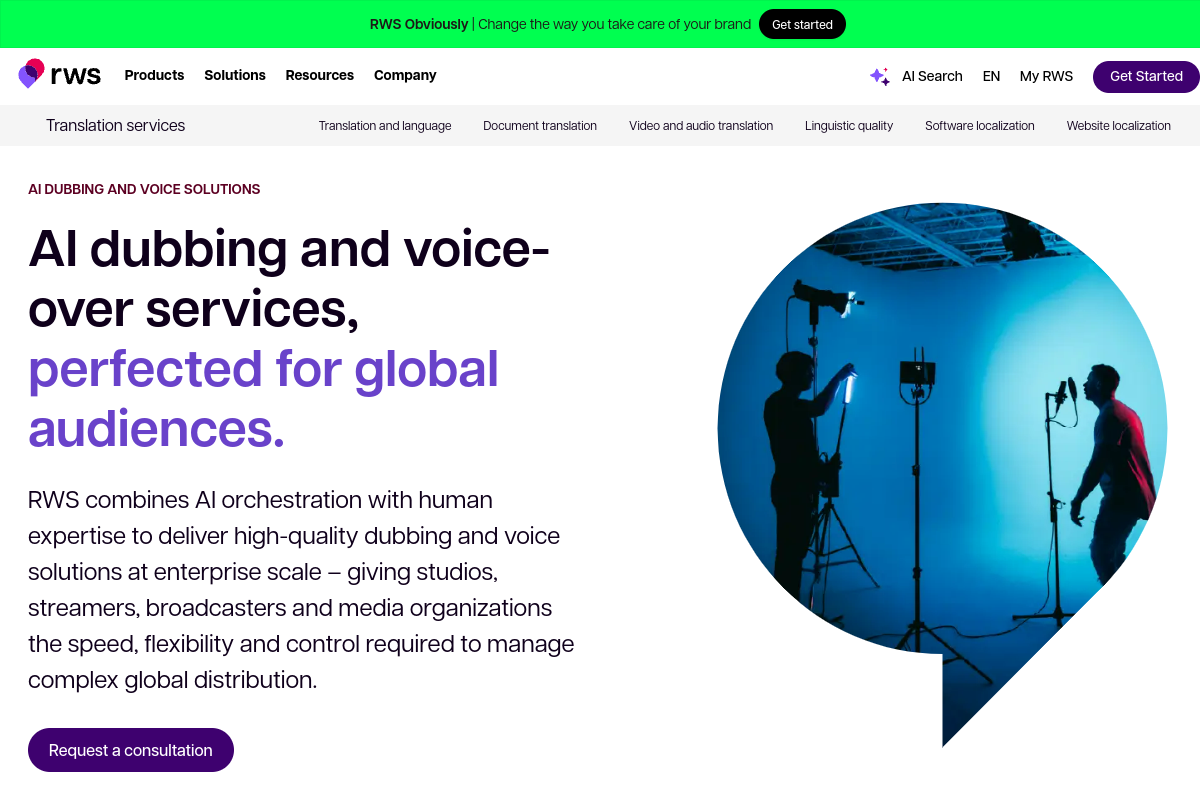Open the Products menu
This screenshot has width=1200, height=800.
[x=154, y=75]
